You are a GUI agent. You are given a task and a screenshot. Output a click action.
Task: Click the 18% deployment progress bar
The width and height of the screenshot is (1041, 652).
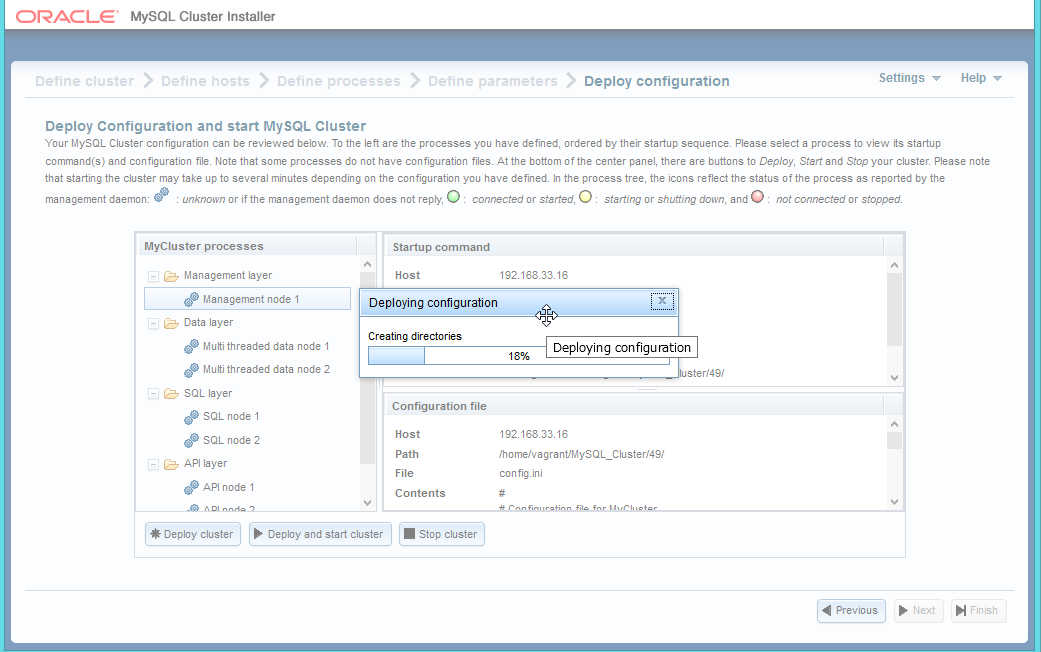(519, 356)
